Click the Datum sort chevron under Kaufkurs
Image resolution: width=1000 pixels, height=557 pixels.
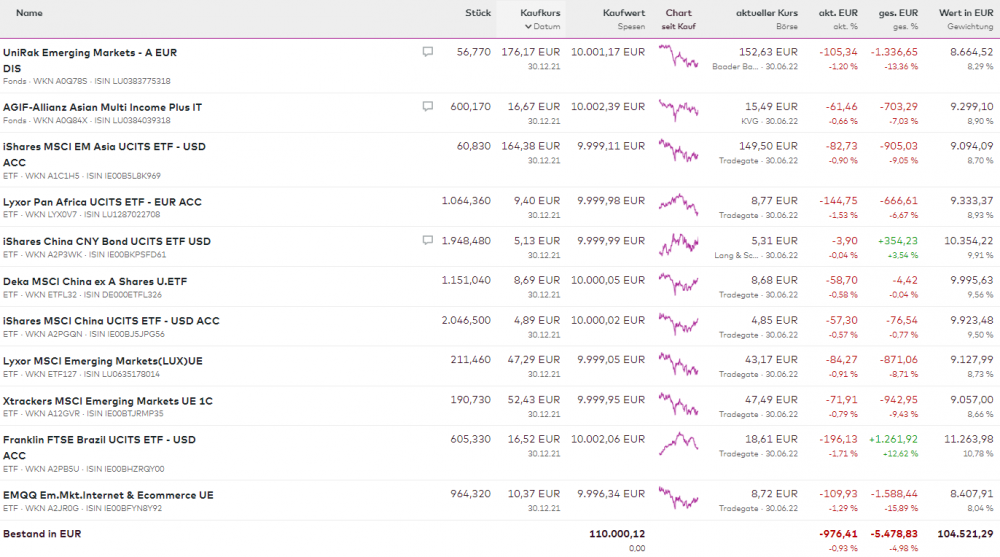pos(530,27)
